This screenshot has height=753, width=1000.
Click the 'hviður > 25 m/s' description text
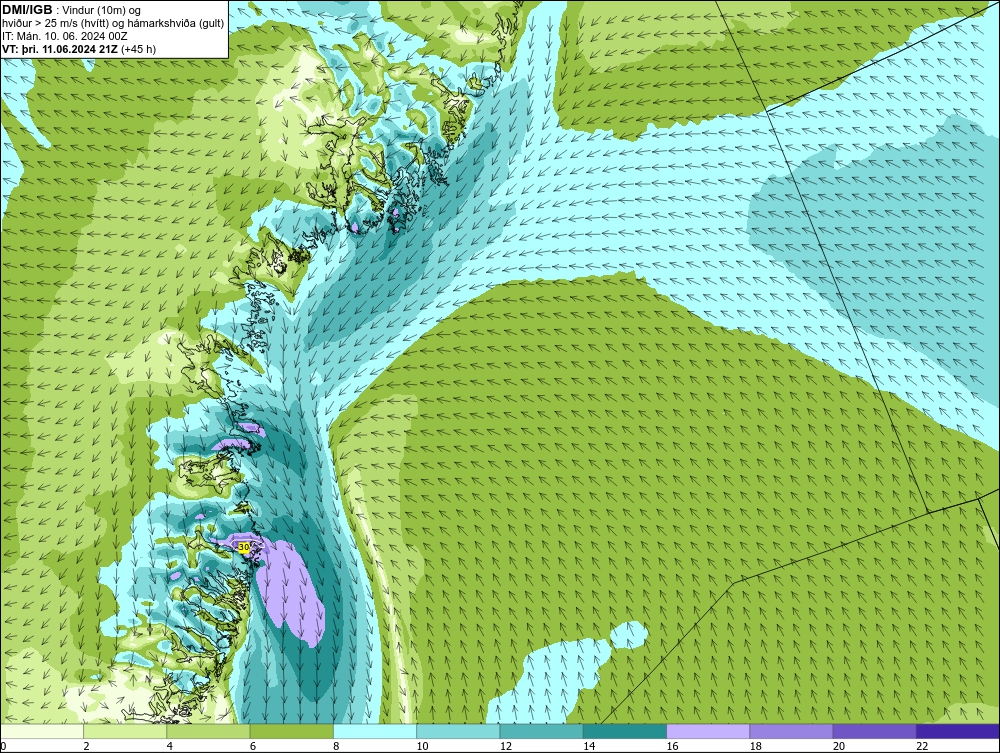[41, 24]
